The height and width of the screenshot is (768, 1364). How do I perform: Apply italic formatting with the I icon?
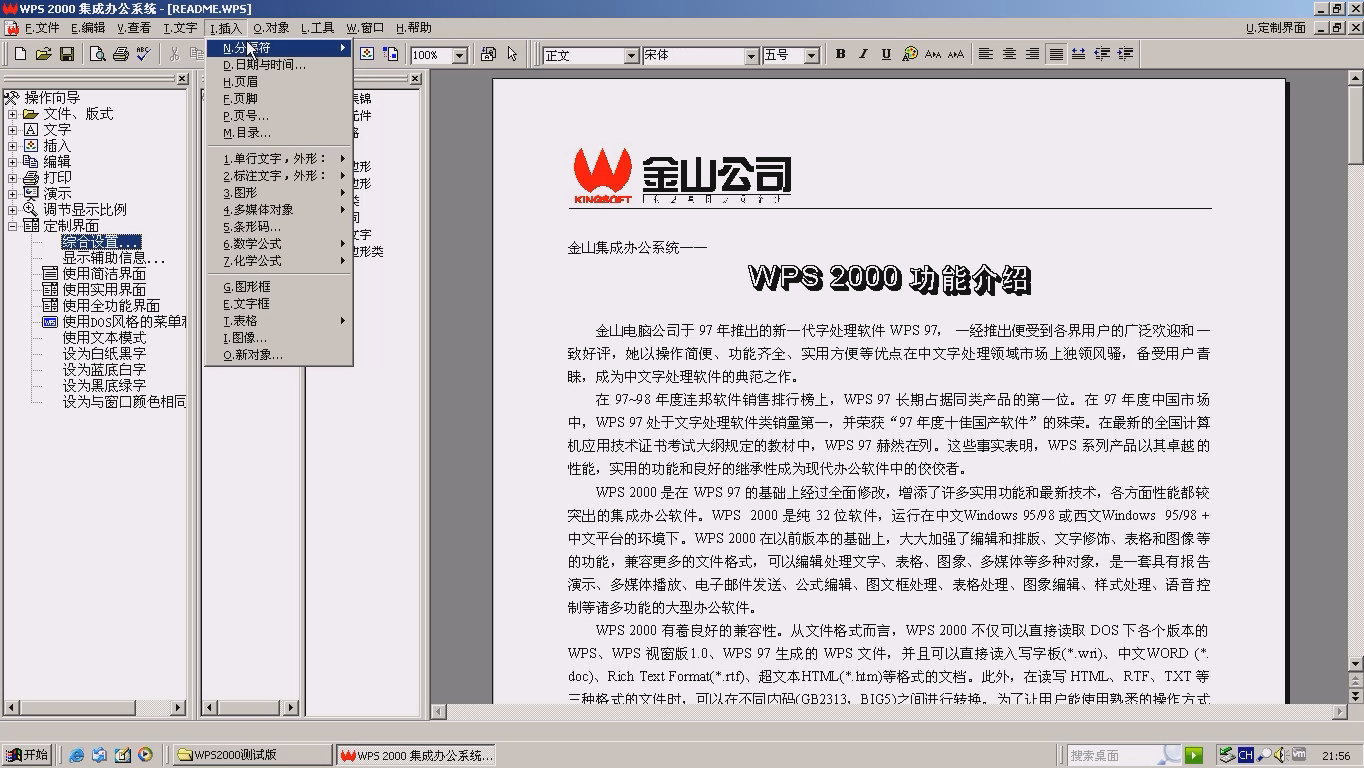(863, 54)
